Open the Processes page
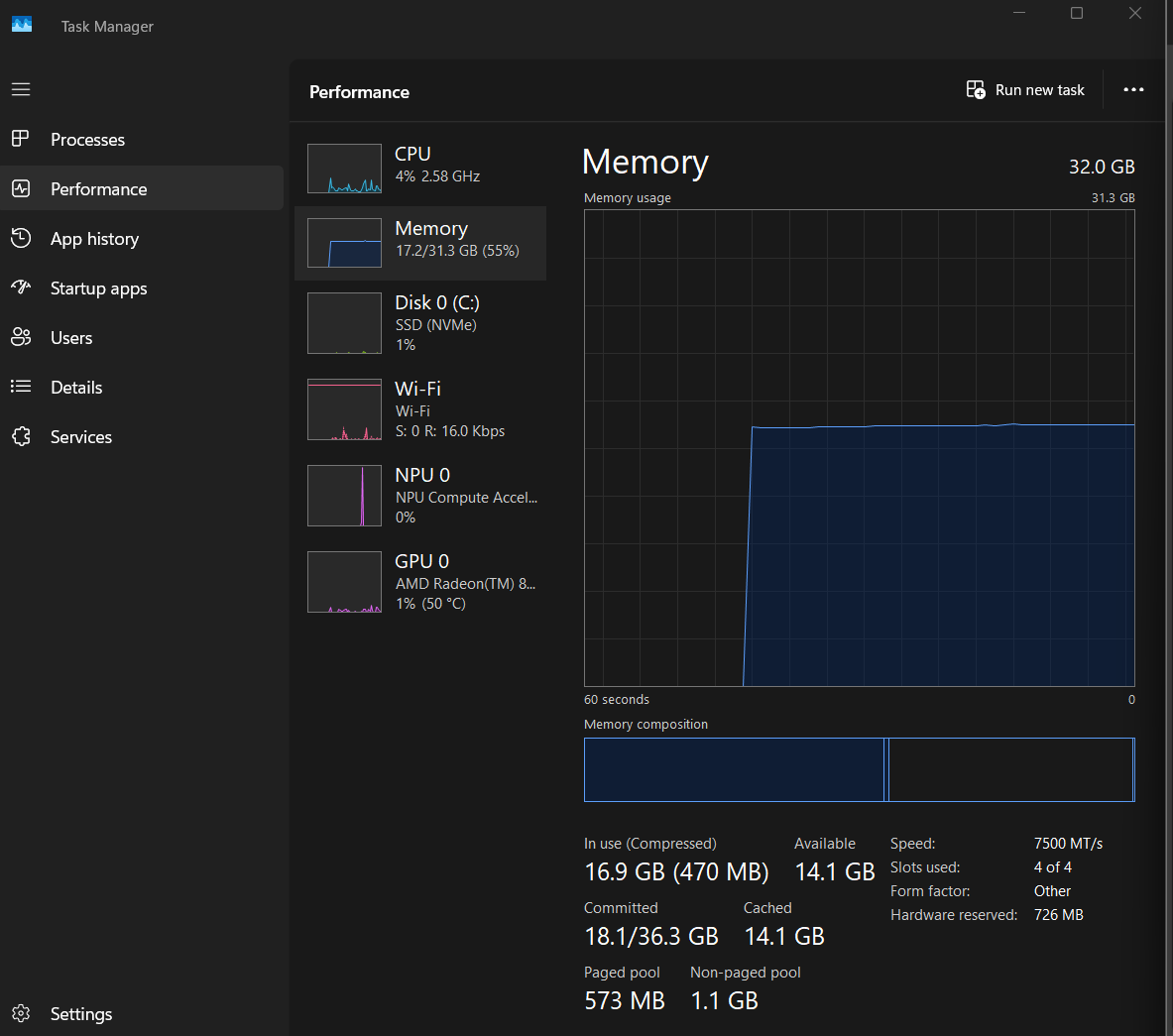1173x1036 pixels. pyautogui.click(x=142, y=139)
